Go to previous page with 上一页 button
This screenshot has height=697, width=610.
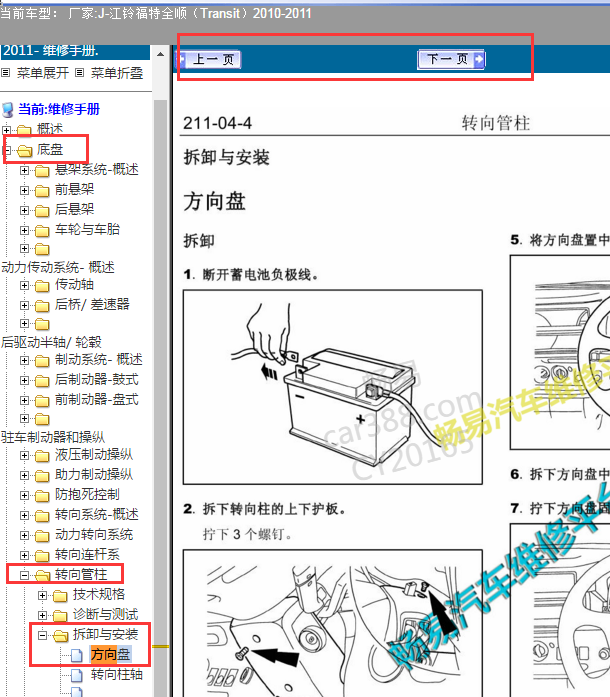click(209, 59)
